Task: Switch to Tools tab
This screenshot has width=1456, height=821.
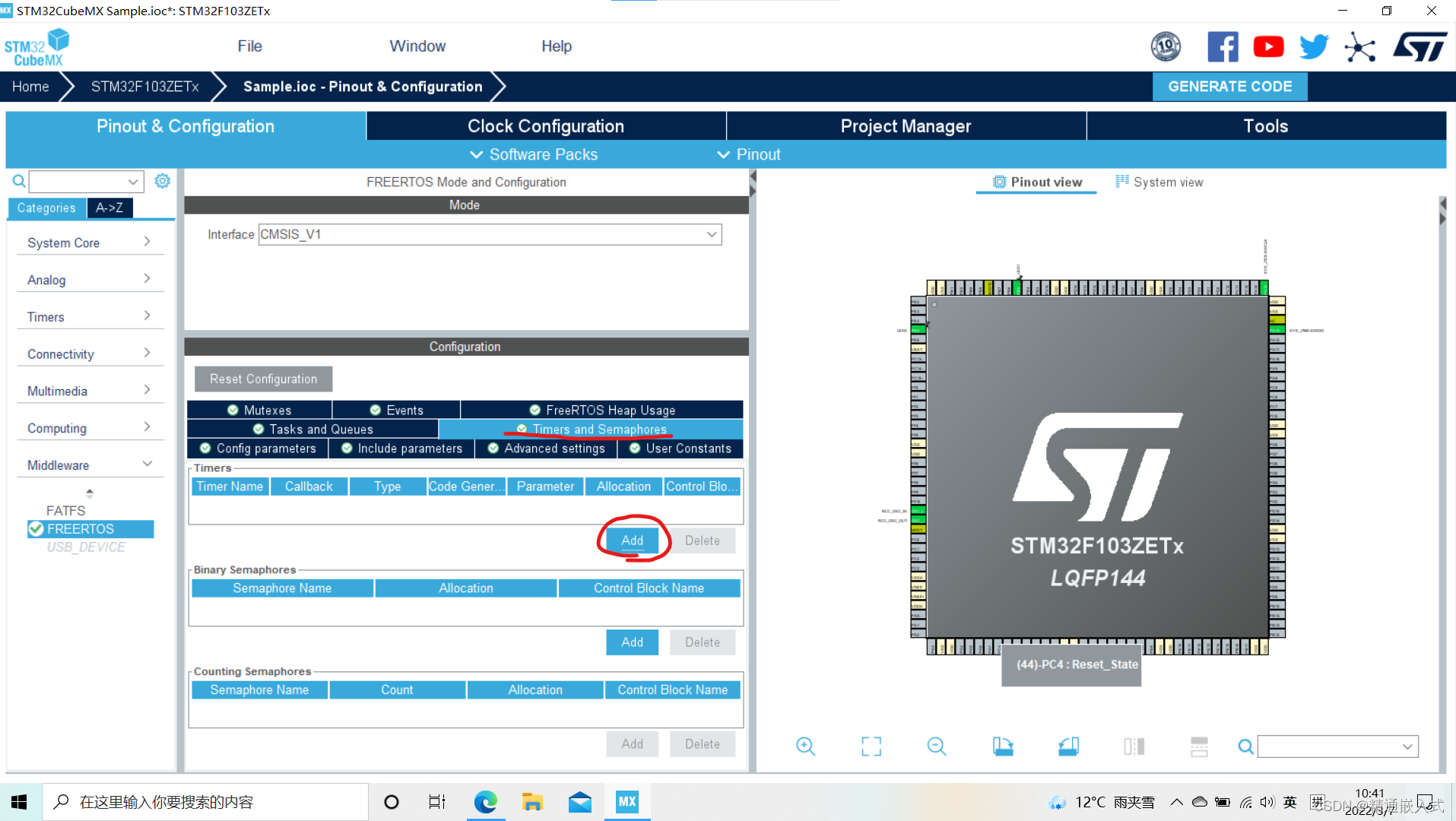Action: click(x=1266, y=126)
